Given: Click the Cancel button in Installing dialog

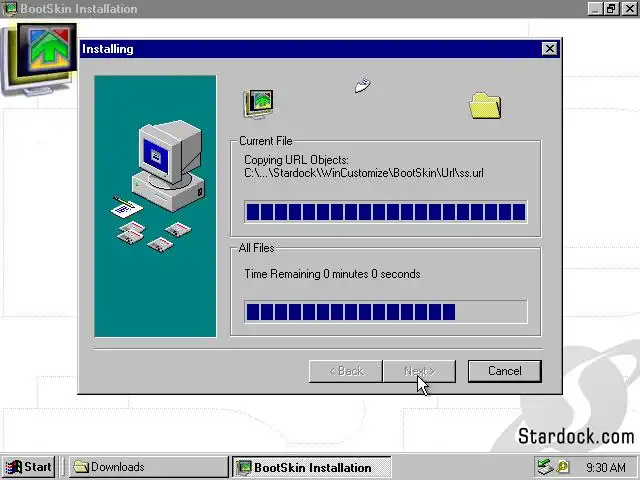Looking at the screenshot, I should [x=504, y=371].
